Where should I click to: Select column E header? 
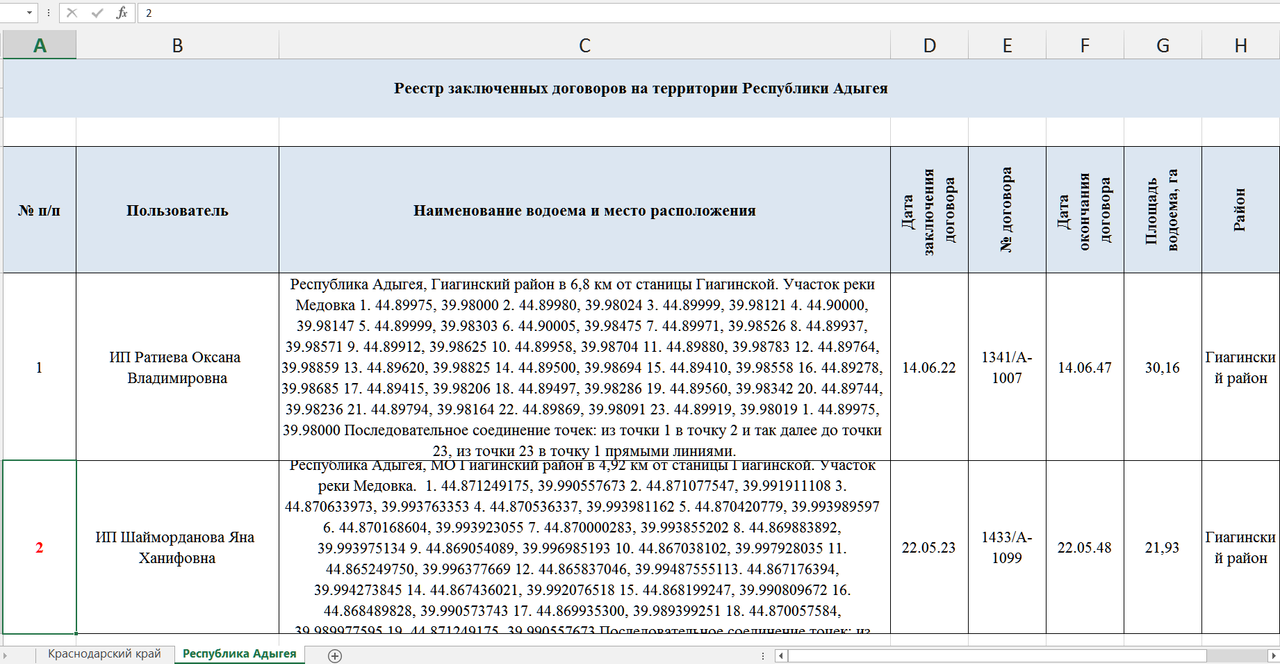[1007, 45]
